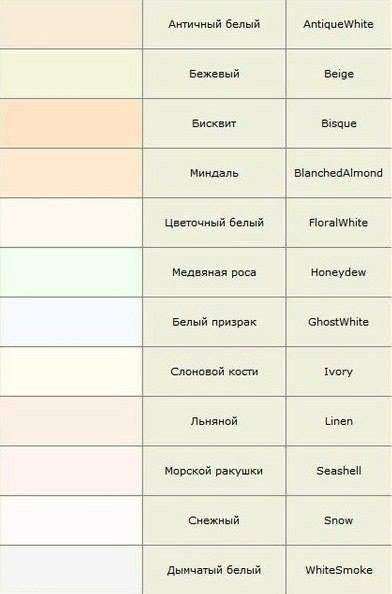Select the 'Медвяная роса' name cell
The image size is (392, 594).
214,272
